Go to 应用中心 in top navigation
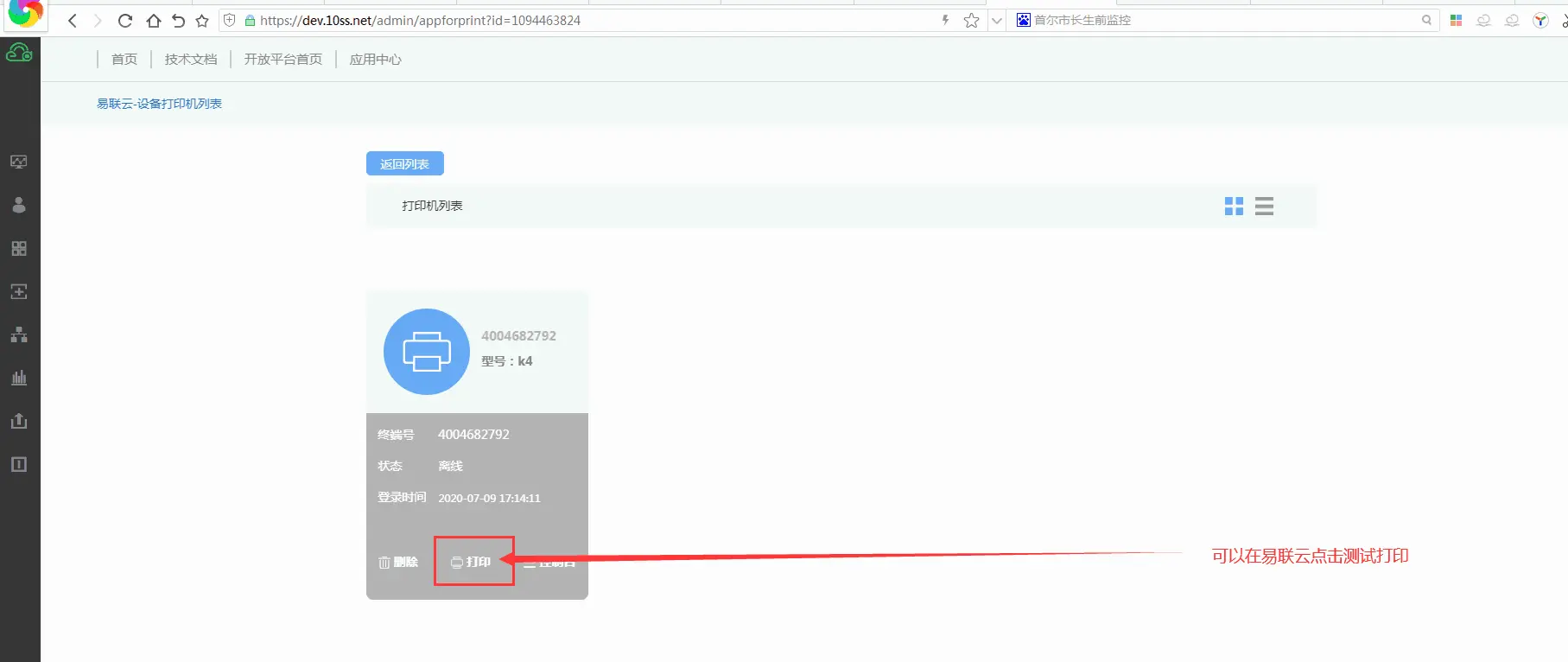The height and width of the screenshot is (662, 1568). 375,59
